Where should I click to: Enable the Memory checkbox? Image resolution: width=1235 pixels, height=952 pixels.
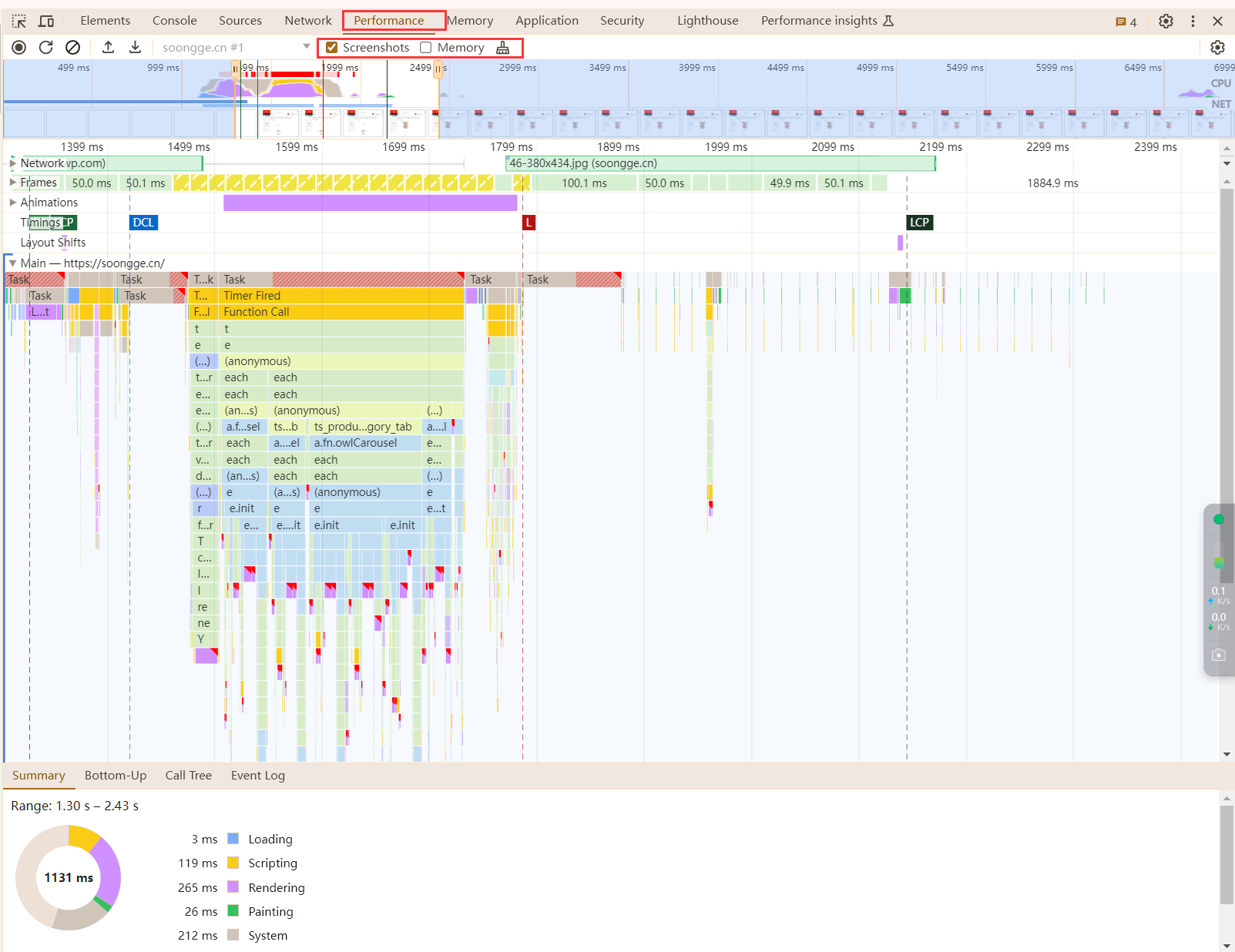coord(425,48)
